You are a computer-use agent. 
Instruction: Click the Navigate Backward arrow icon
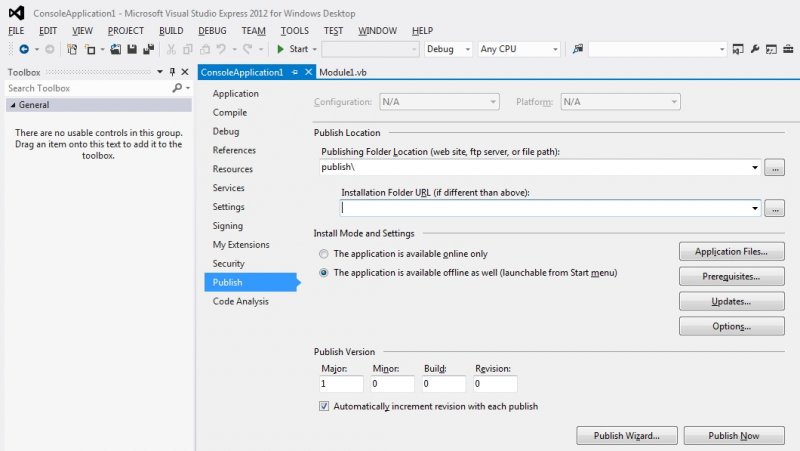pos(23,49)
